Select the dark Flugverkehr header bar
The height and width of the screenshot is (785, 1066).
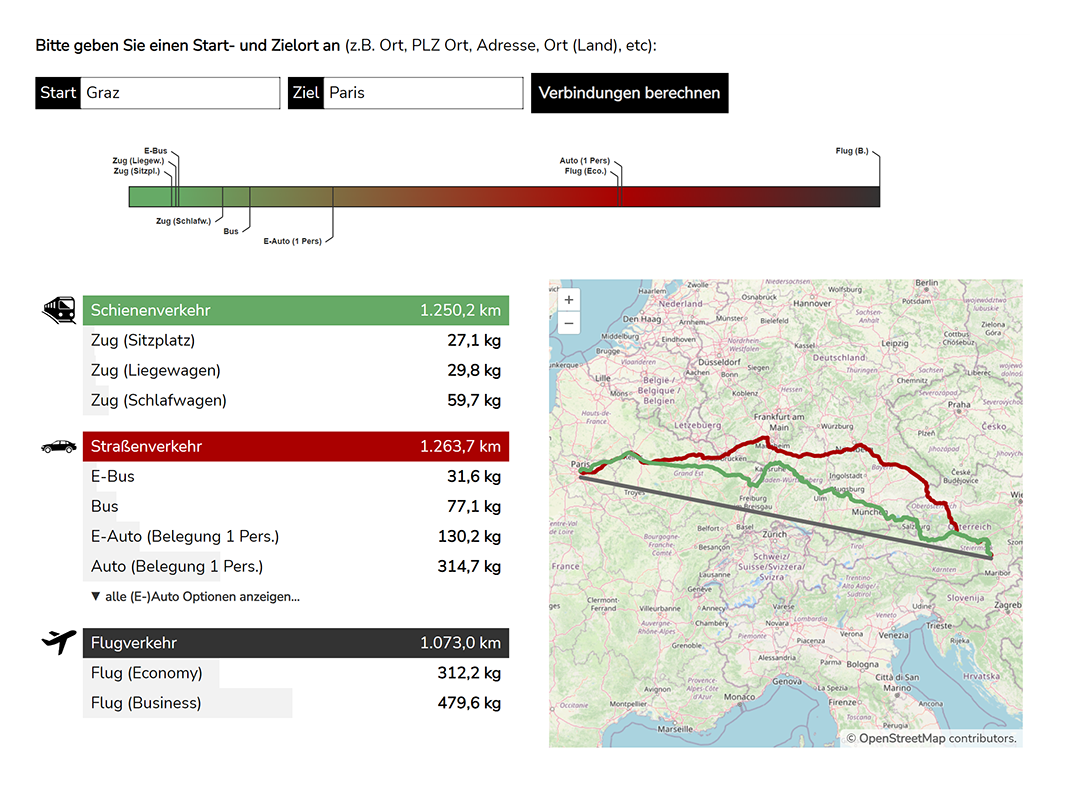[296, 642]
